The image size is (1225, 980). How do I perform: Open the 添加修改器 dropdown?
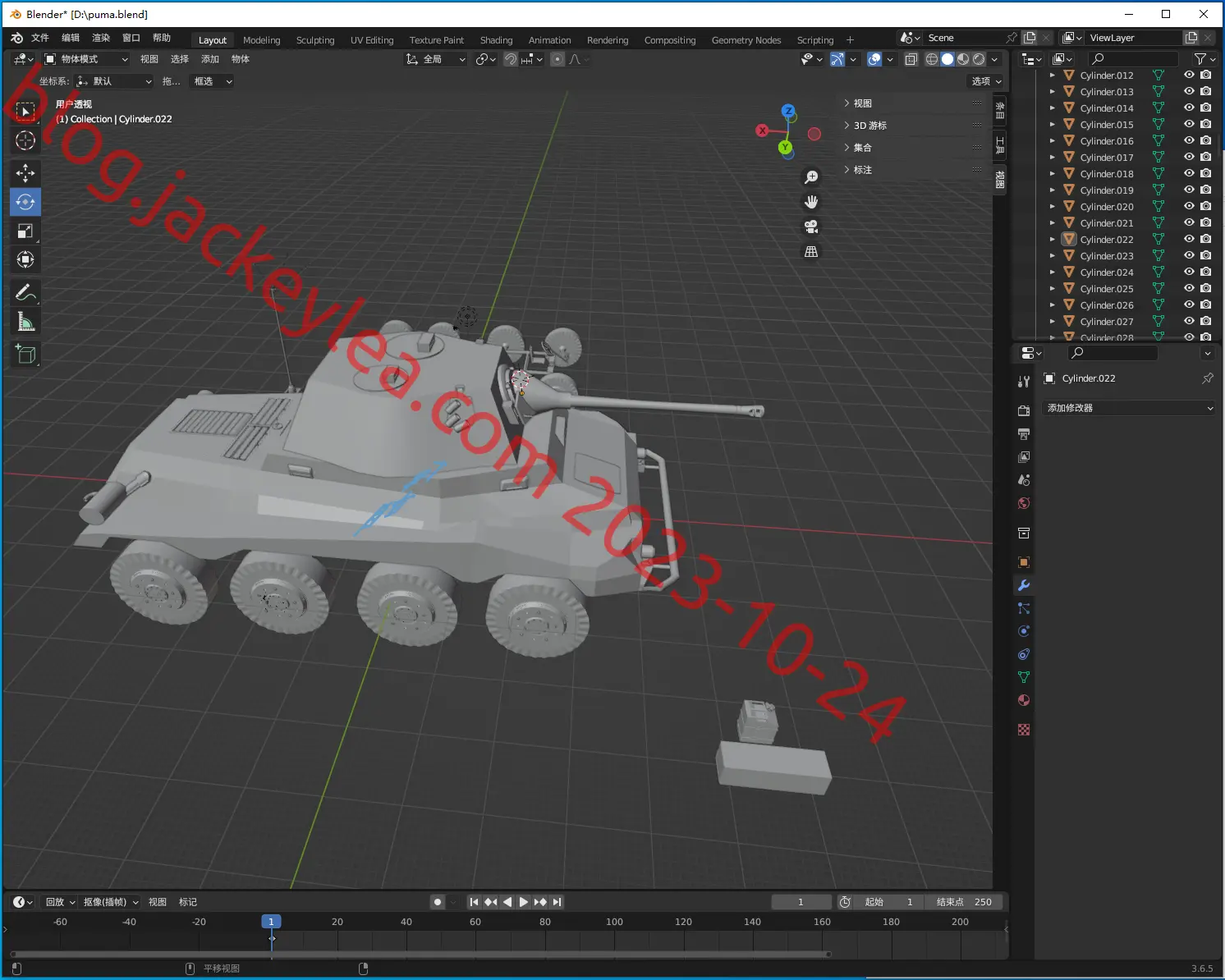[1129, 408]
